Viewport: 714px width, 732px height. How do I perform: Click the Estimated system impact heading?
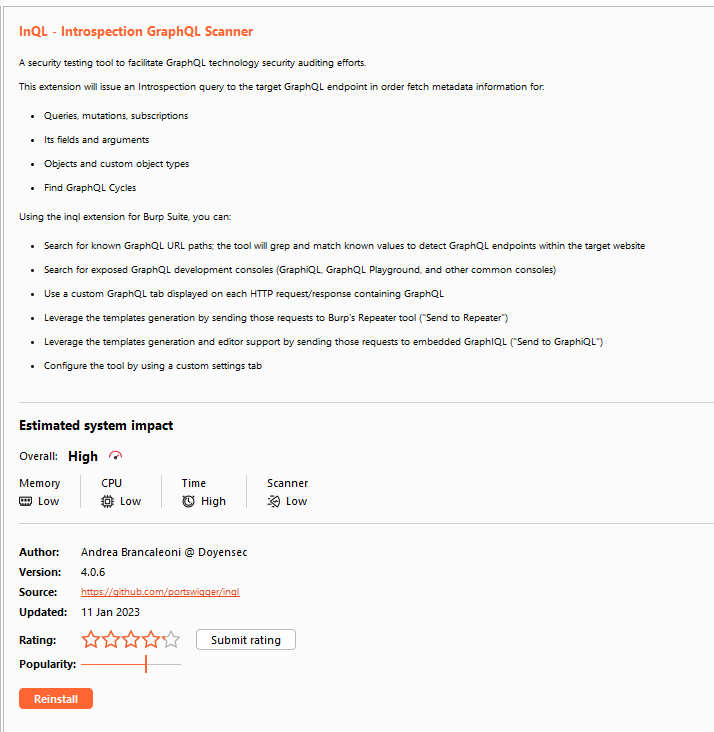96,425
